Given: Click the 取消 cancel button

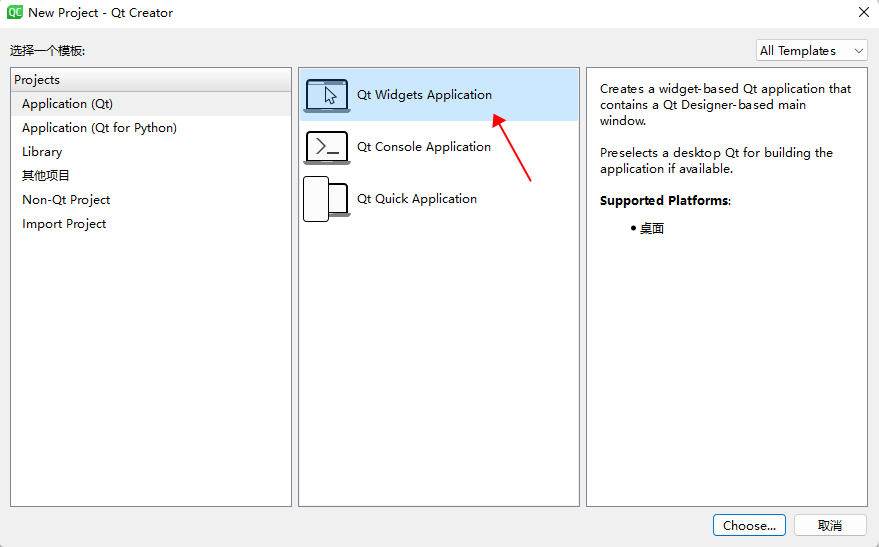Looking at the screenshot, I should click(x=830, y=526).
